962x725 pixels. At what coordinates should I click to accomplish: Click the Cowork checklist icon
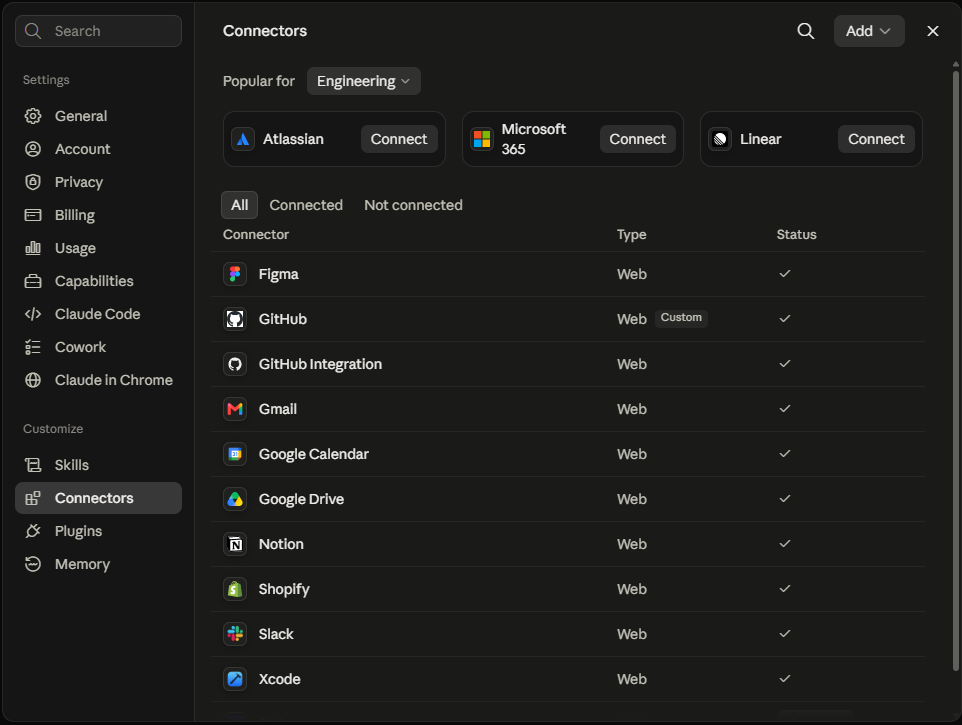[33, 347]
